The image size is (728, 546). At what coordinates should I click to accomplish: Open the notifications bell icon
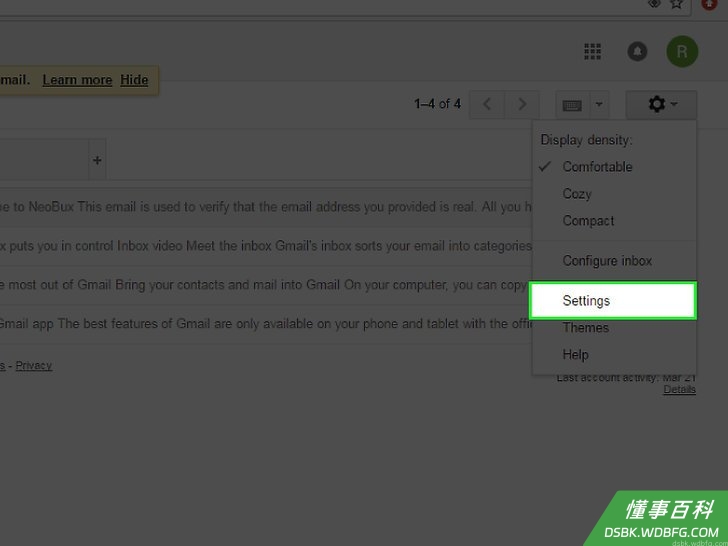[x=637, y=52]
